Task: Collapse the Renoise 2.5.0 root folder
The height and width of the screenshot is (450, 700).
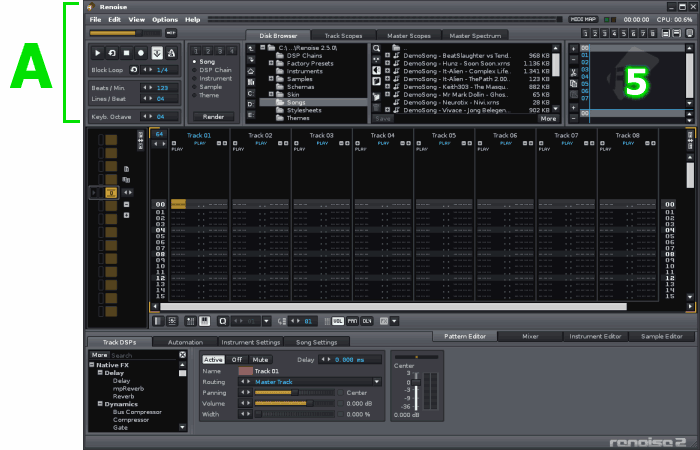Action: pyautogui.click(x=262, y=47)
